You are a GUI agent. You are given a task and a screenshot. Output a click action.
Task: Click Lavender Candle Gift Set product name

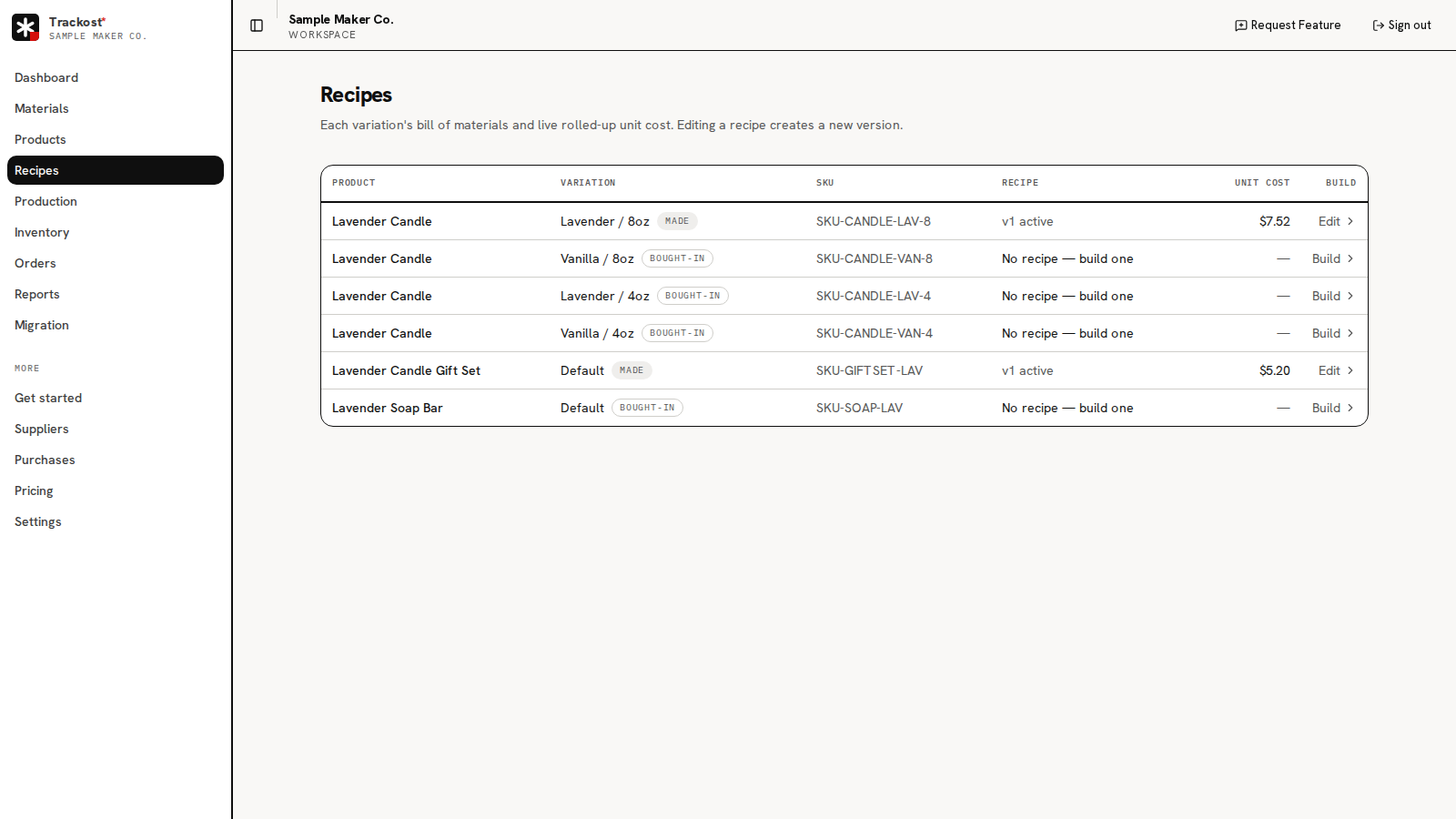[x=406, y=370]
